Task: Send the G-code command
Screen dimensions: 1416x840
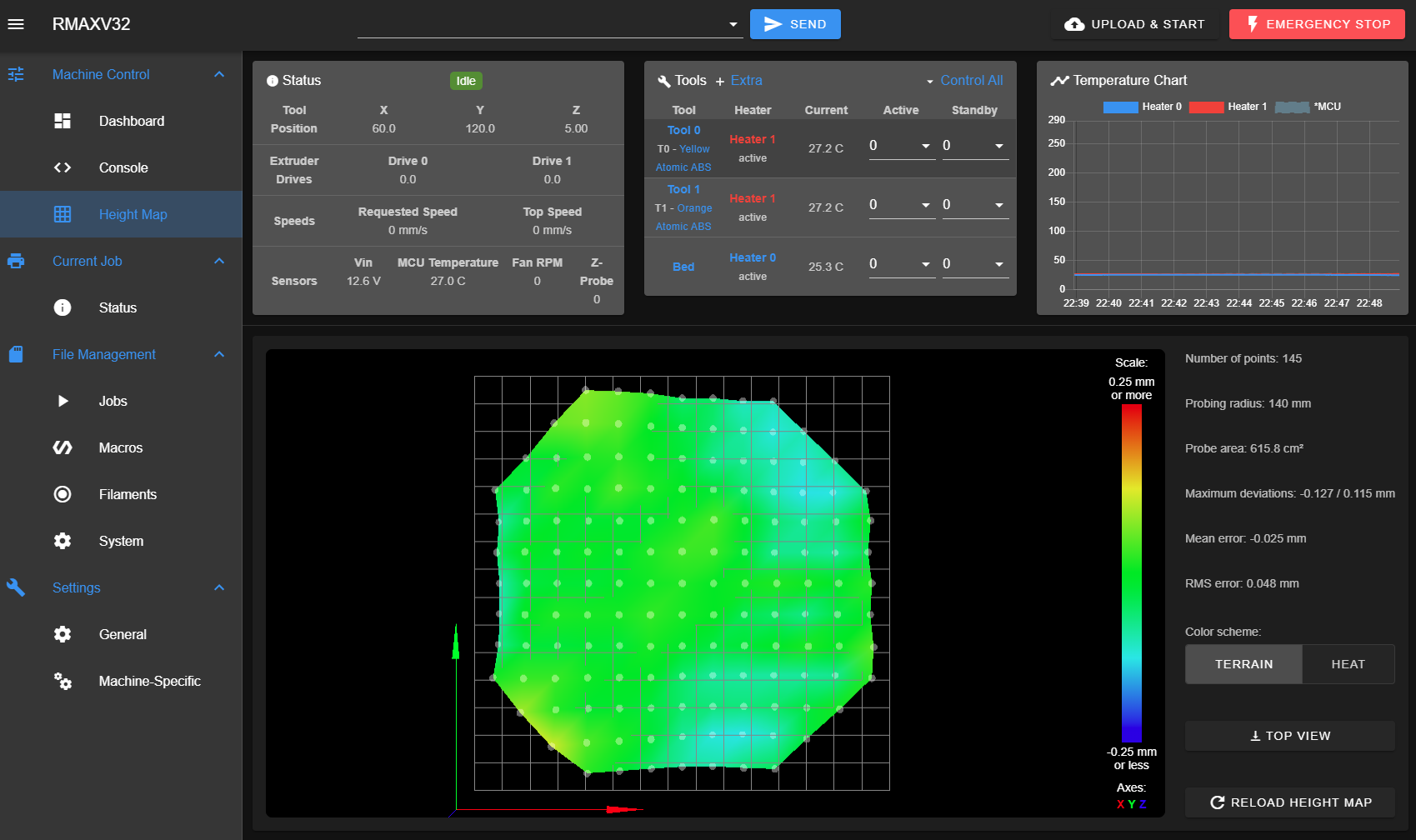Action: [x=795, y=24]
